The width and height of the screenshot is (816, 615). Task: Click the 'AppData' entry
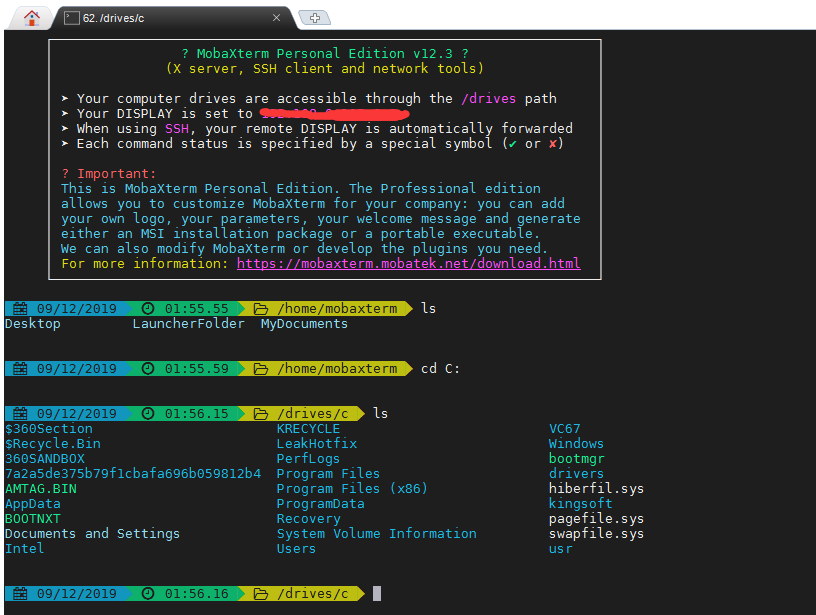[33, 504]
